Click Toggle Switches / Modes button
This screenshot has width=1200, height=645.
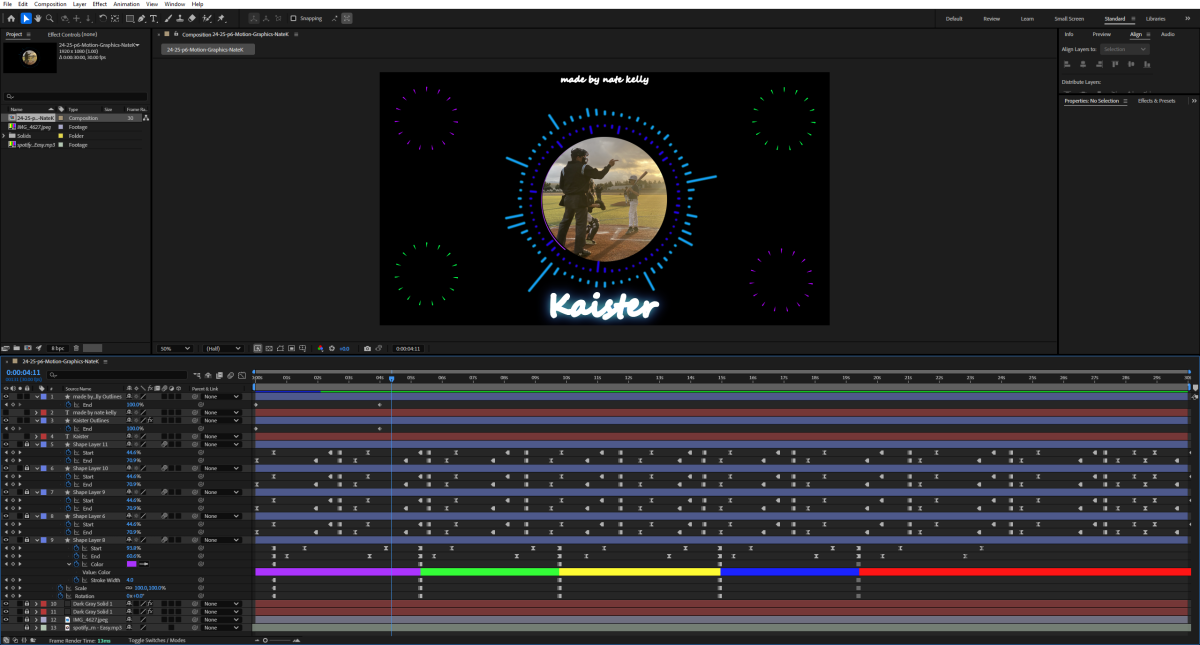(x=157, y=639)
